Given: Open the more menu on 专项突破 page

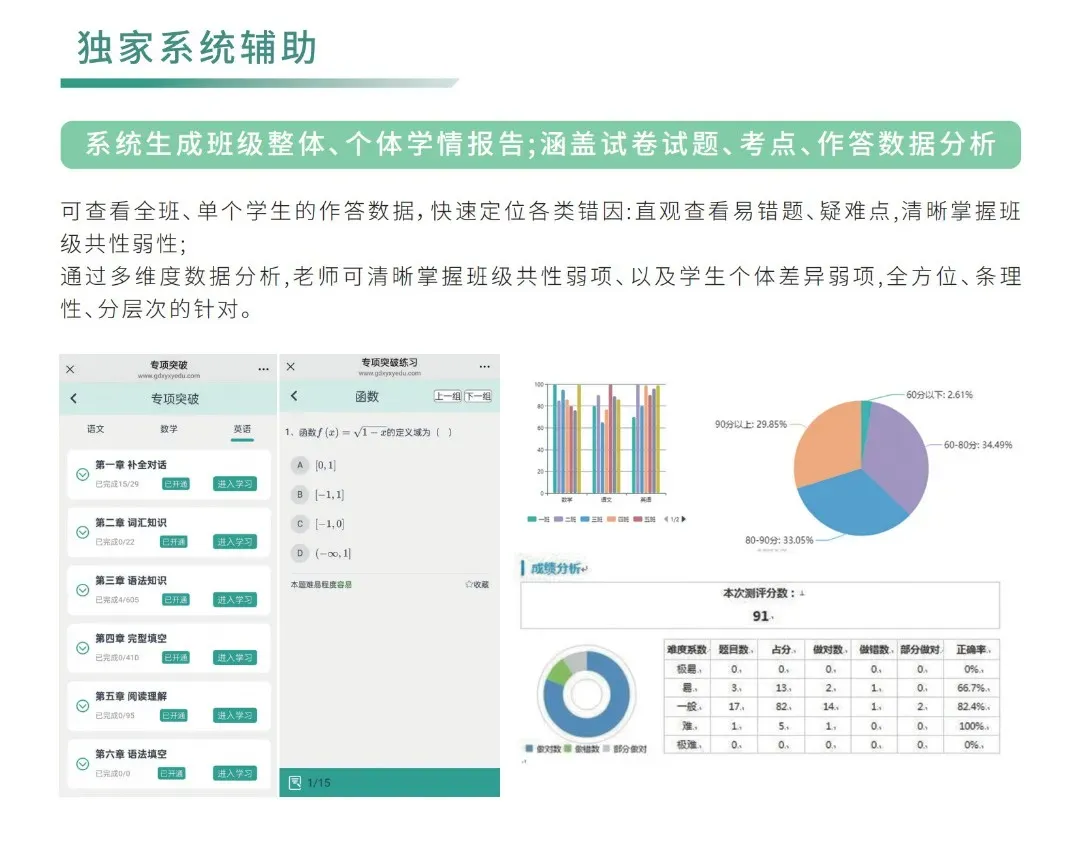Looking at the screenshot, I should 263,370.
